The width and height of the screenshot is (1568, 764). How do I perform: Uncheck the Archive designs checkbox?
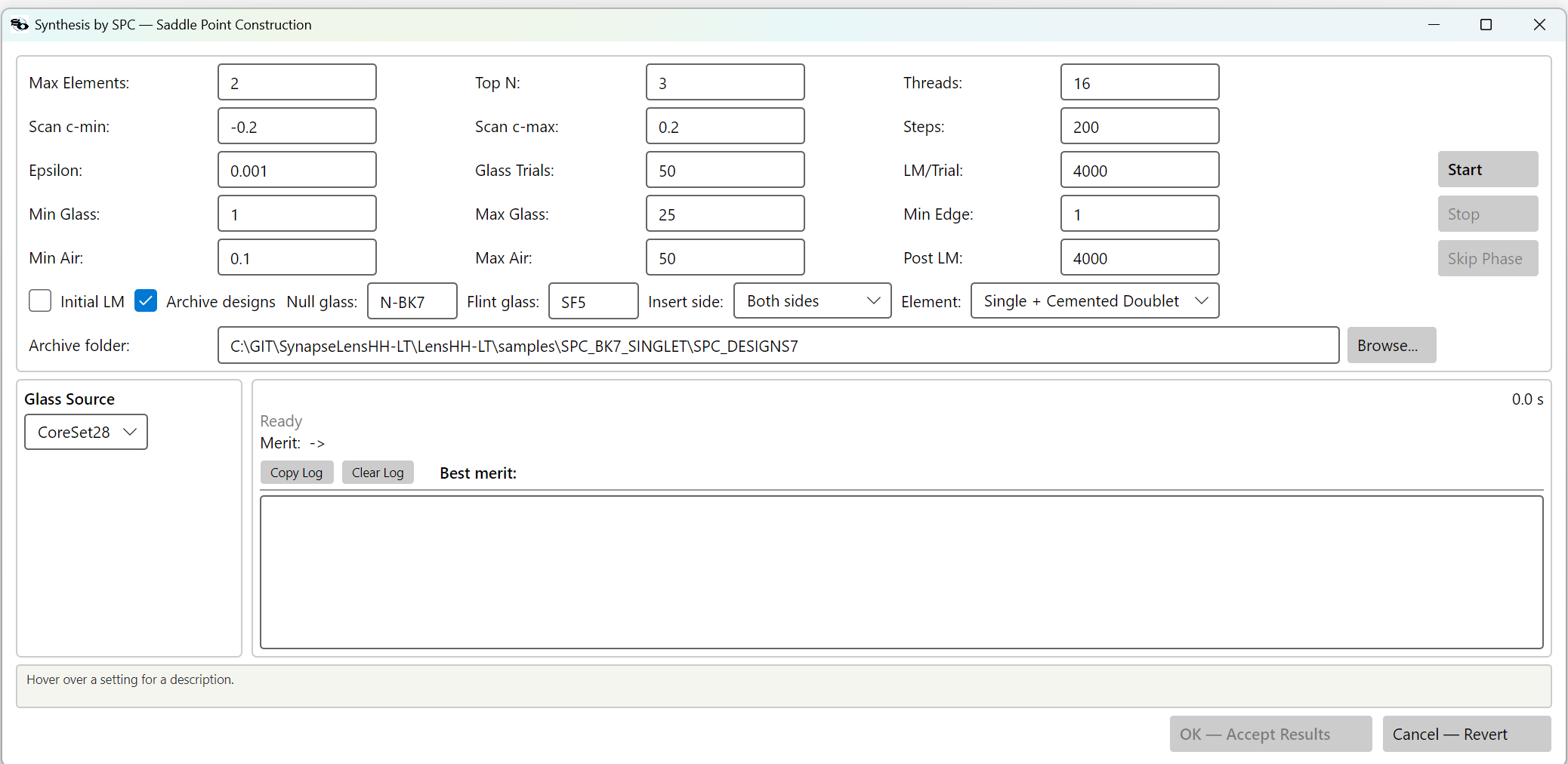(146, 301)
